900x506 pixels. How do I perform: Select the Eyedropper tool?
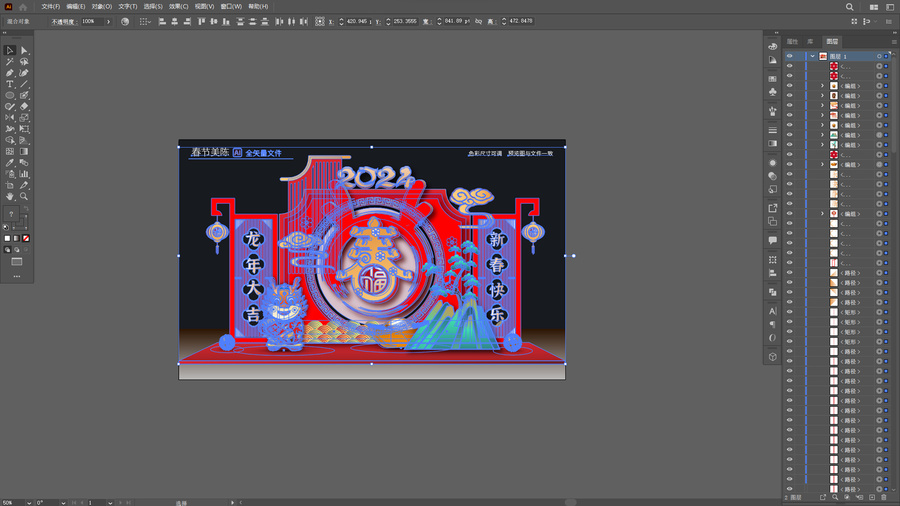point(10,163)
